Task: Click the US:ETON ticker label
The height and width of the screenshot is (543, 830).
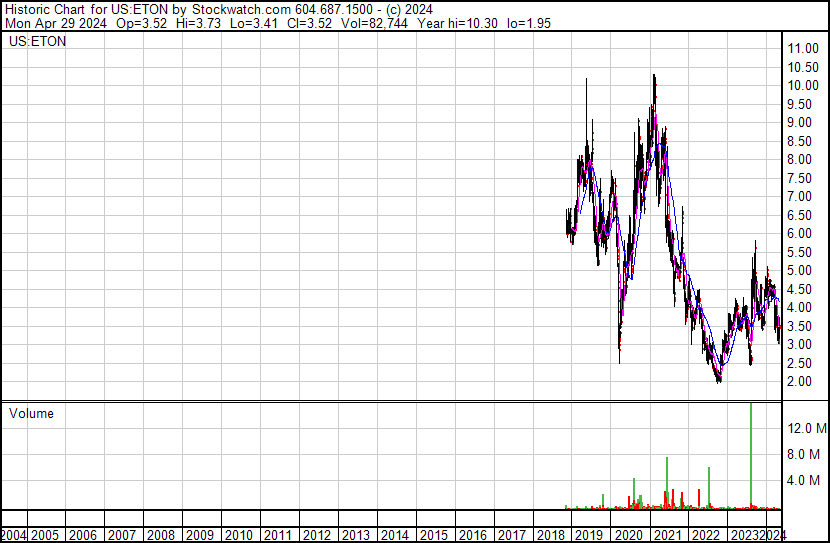Action: [x=37, y=42]
